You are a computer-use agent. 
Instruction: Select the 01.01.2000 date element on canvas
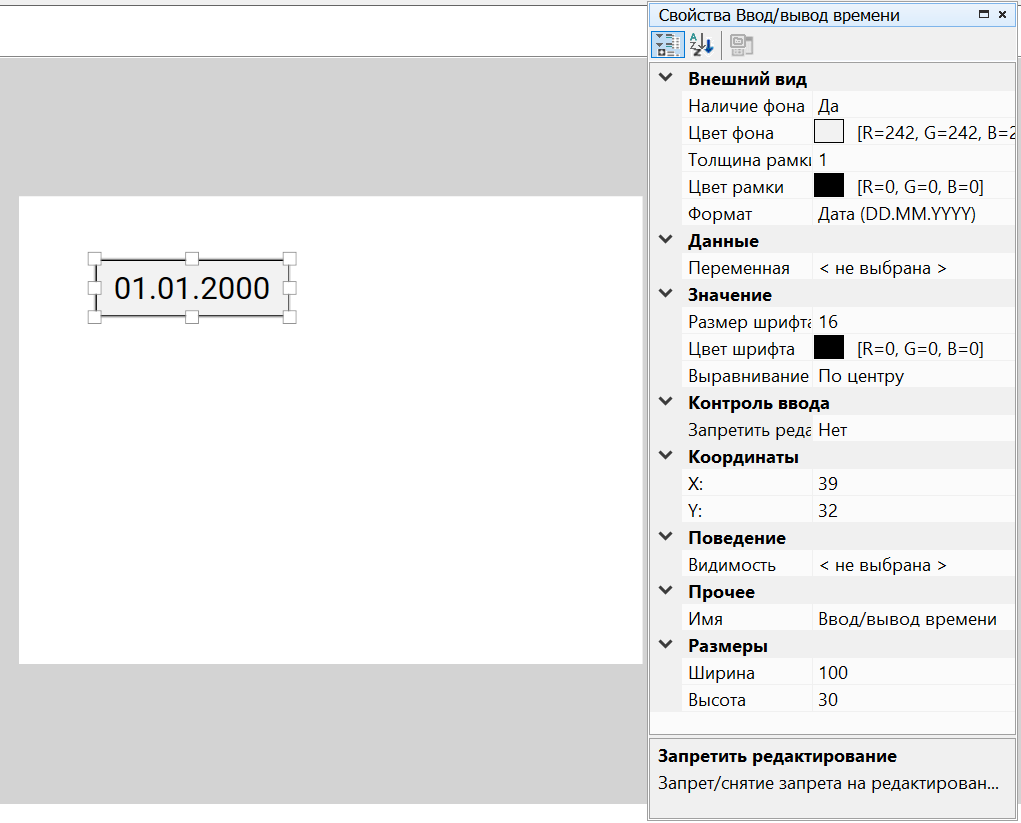[192, 289]
